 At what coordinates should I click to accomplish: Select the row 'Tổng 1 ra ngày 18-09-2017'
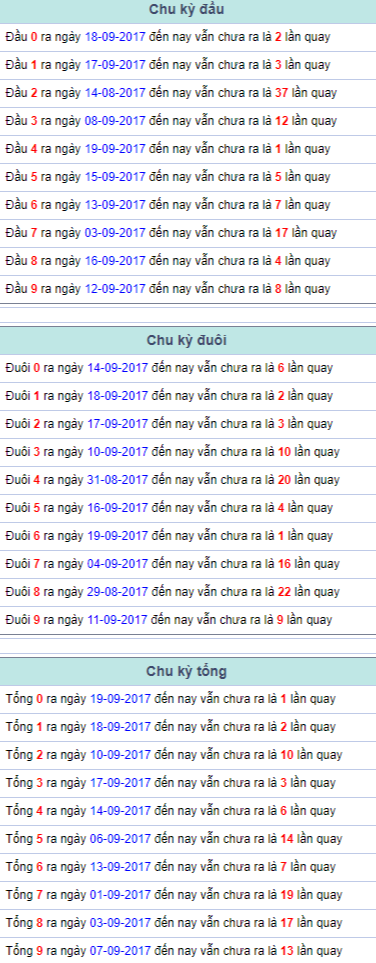[x=188, y=727]
